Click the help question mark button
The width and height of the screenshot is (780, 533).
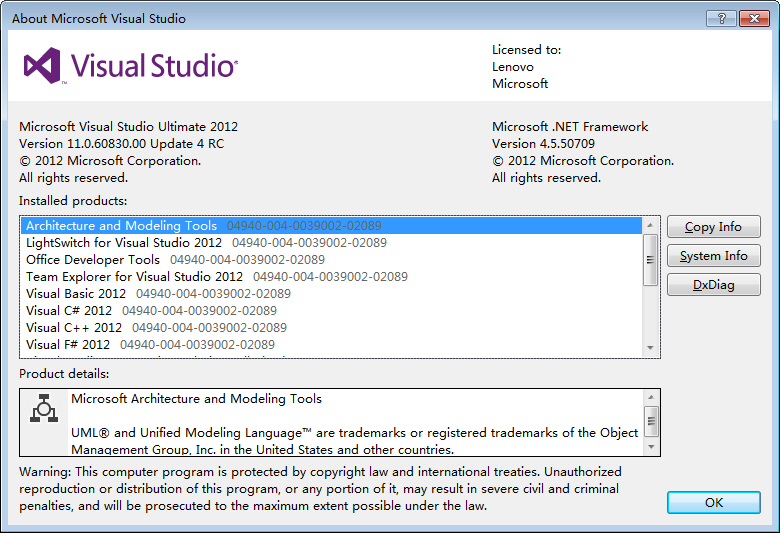719,18
